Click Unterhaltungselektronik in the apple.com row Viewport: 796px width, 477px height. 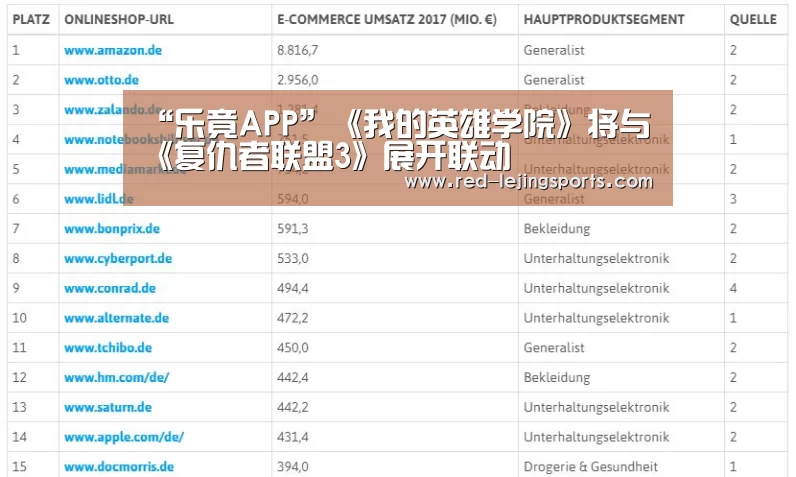click(596, 437)
